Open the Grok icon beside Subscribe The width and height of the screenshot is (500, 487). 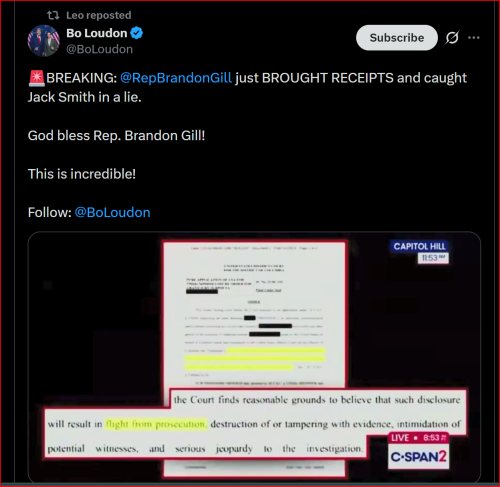coord(452,38)
